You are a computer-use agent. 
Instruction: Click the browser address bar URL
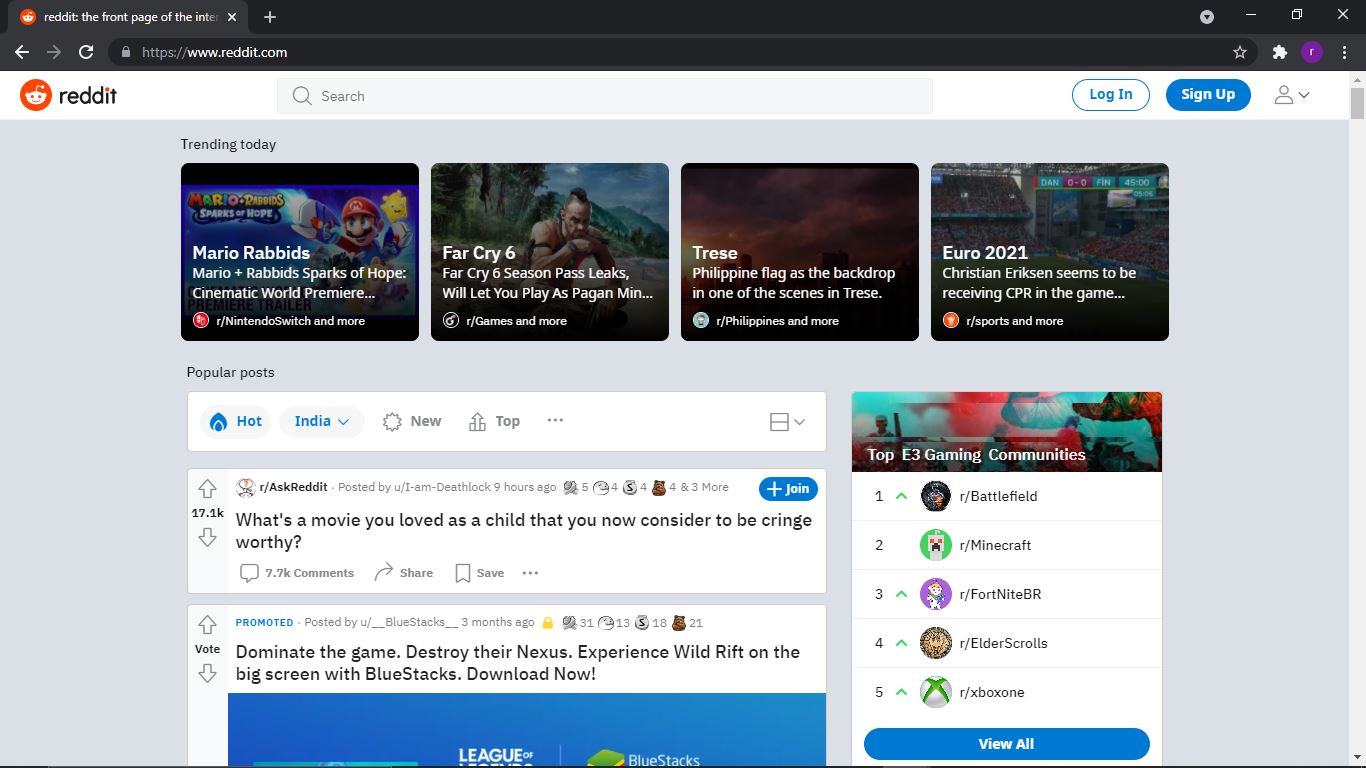coord(214,52)
